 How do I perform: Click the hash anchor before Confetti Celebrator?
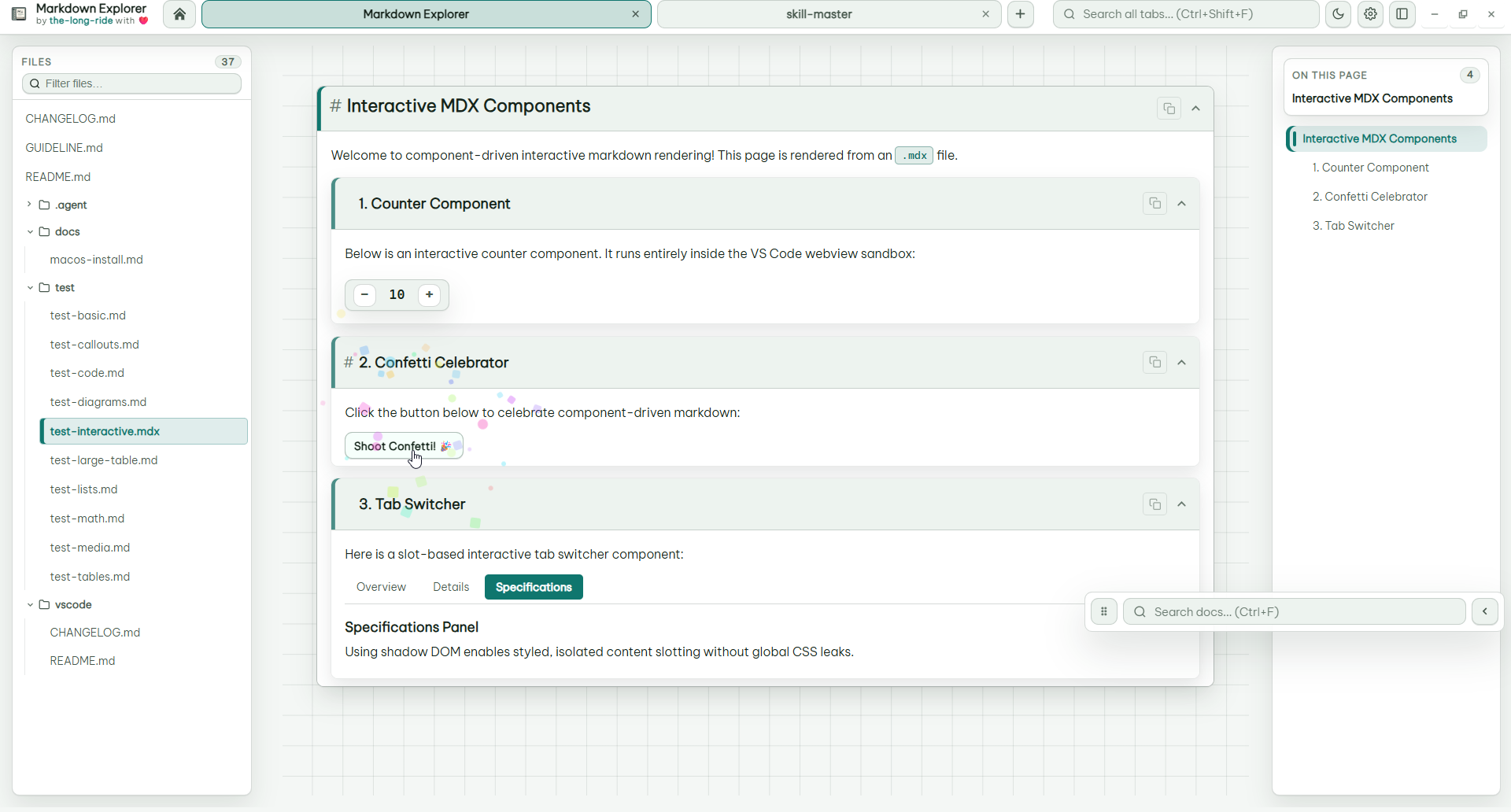(x=349, y=363)
